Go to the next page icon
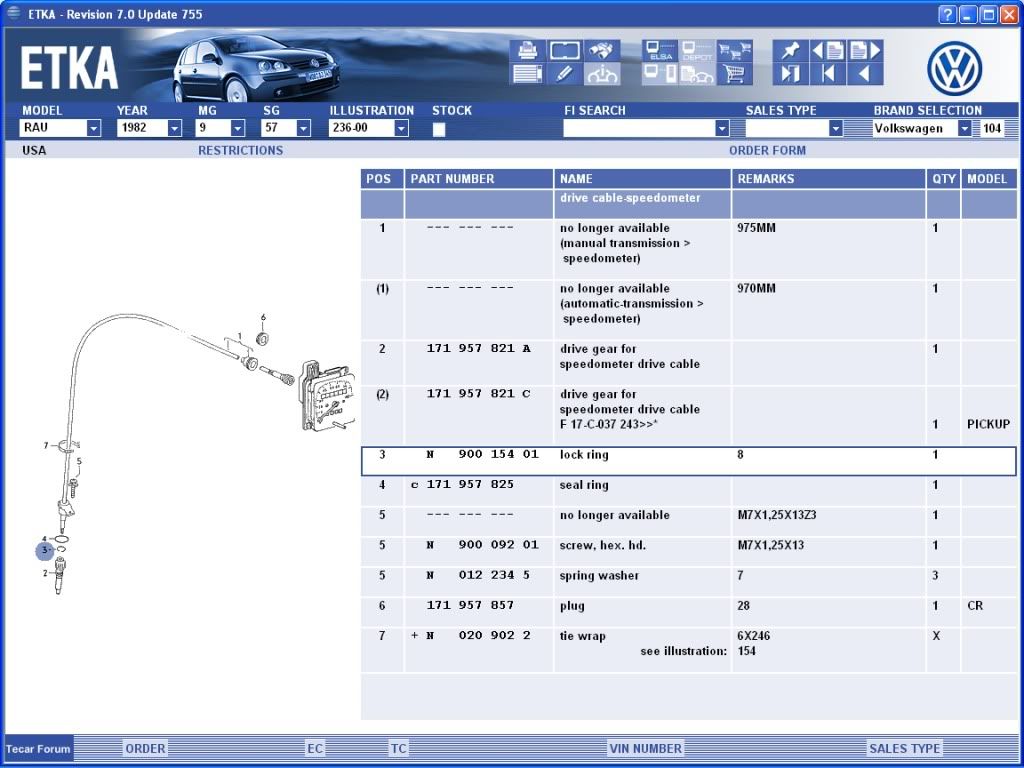The image size is (1024, 768). [x=867, y=51]
